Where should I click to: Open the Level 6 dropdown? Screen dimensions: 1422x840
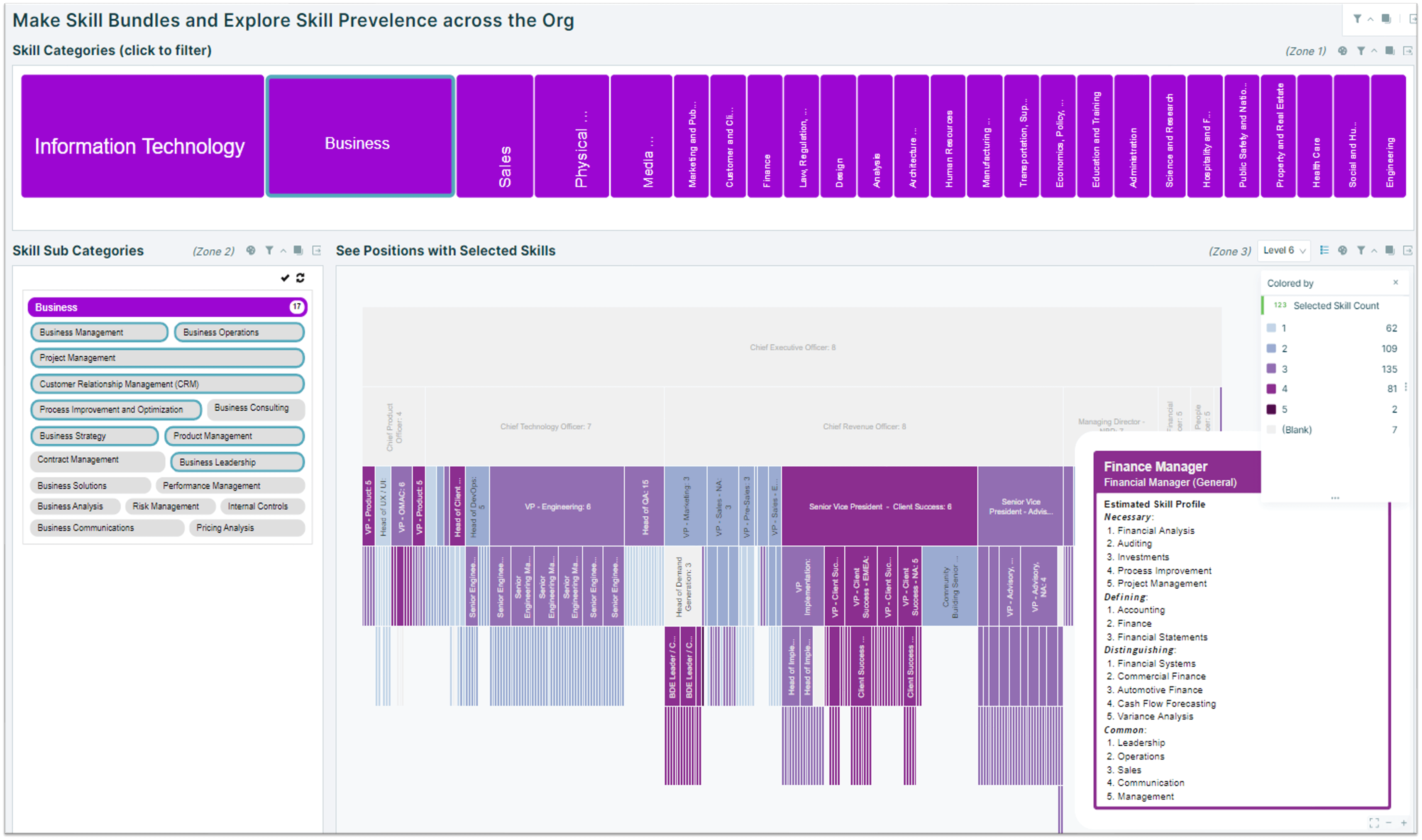(1283, 250)
